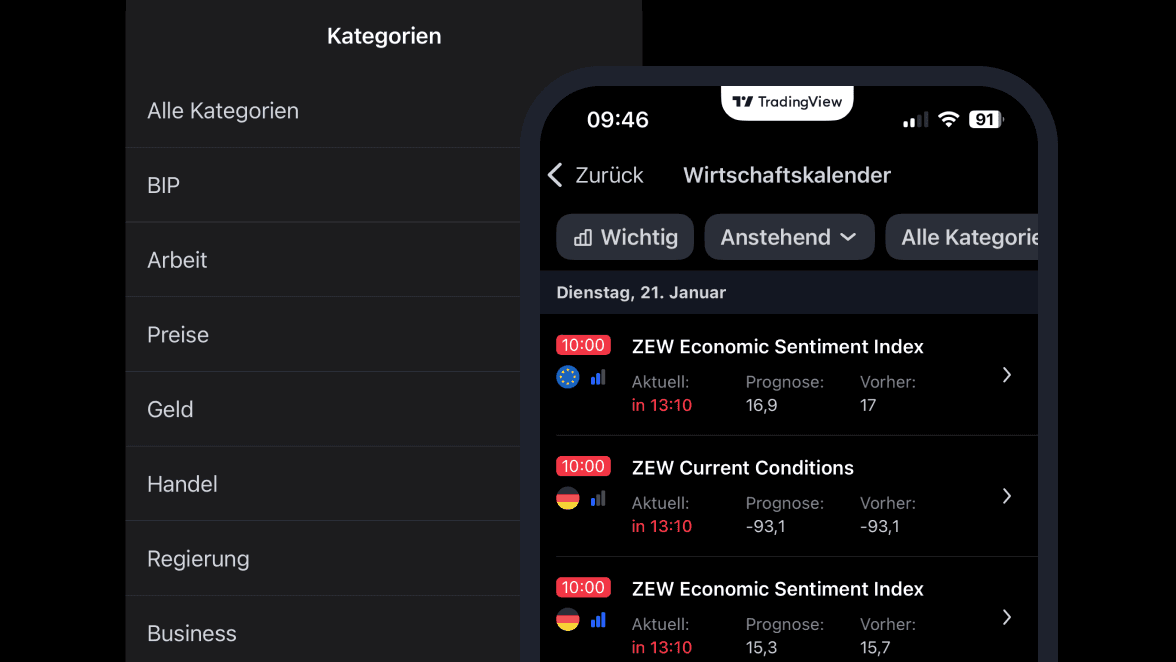
Task: Open the TradingView logo at screen top
Action: click(x=787, y=101)
